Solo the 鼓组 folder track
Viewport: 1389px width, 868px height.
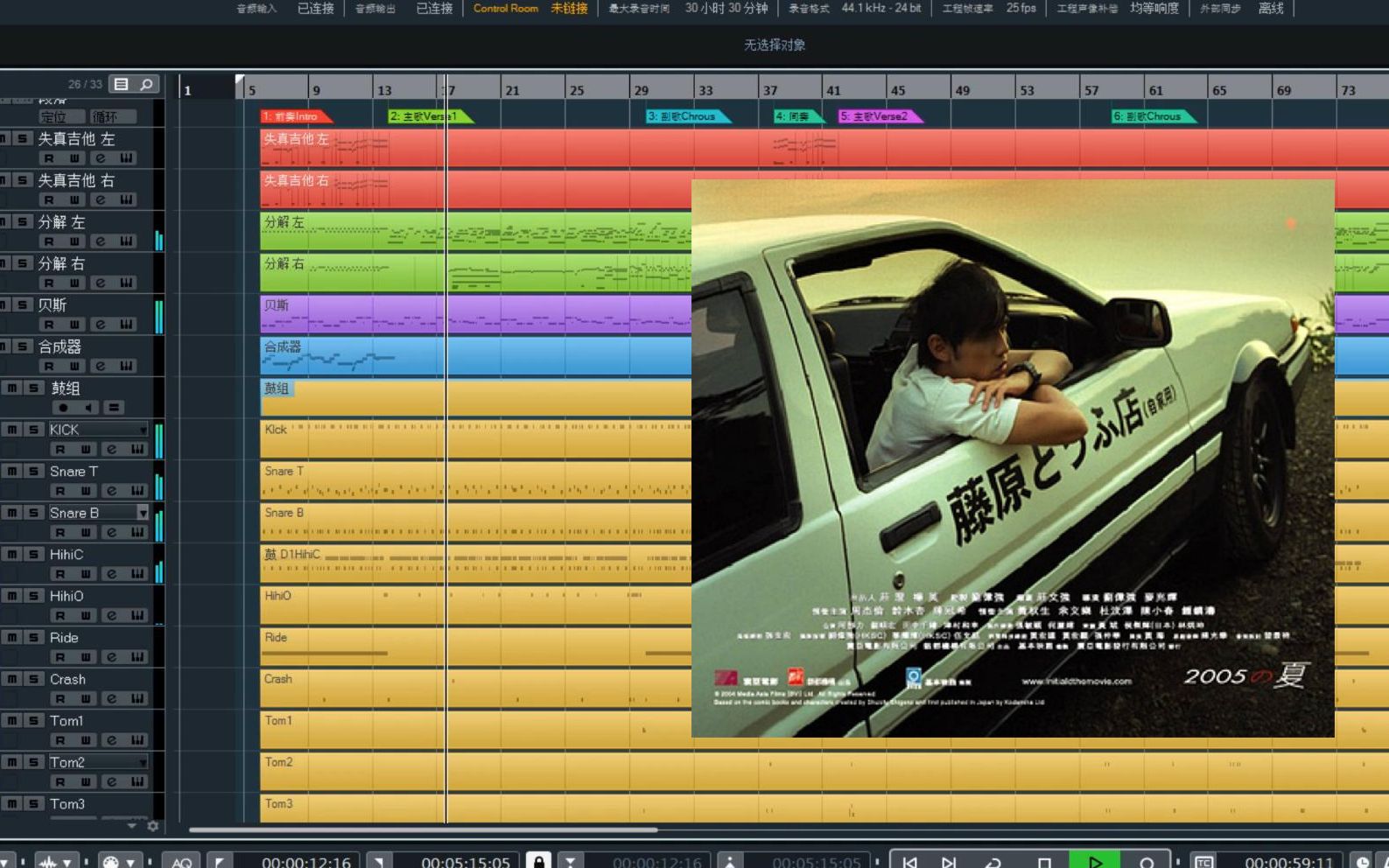(x=33, y=388)
